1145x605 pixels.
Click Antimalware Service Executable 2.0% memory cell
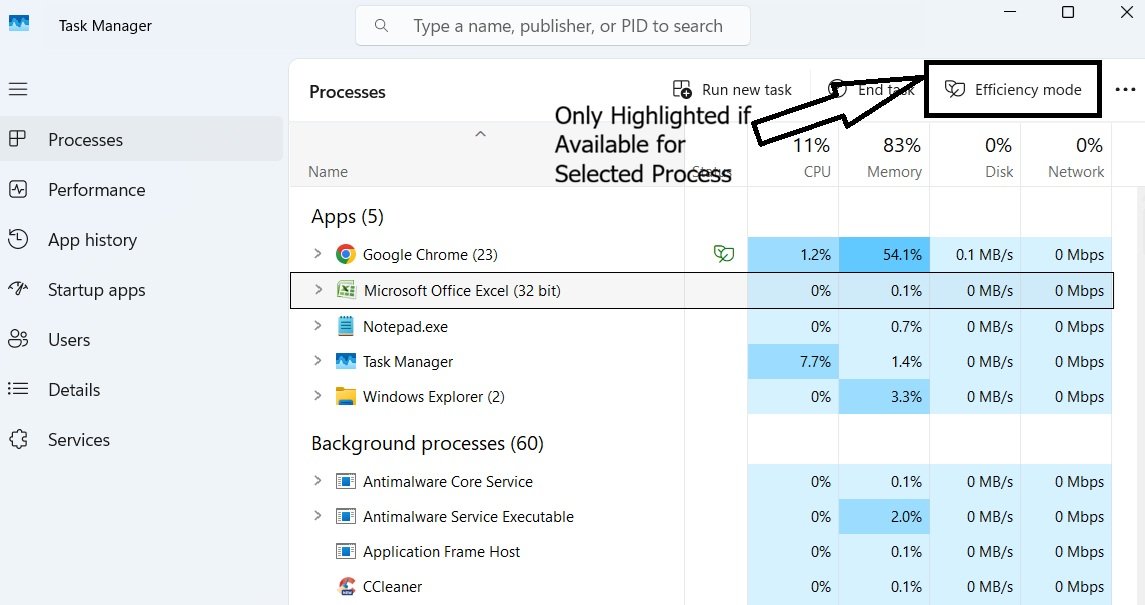[884, 517]
